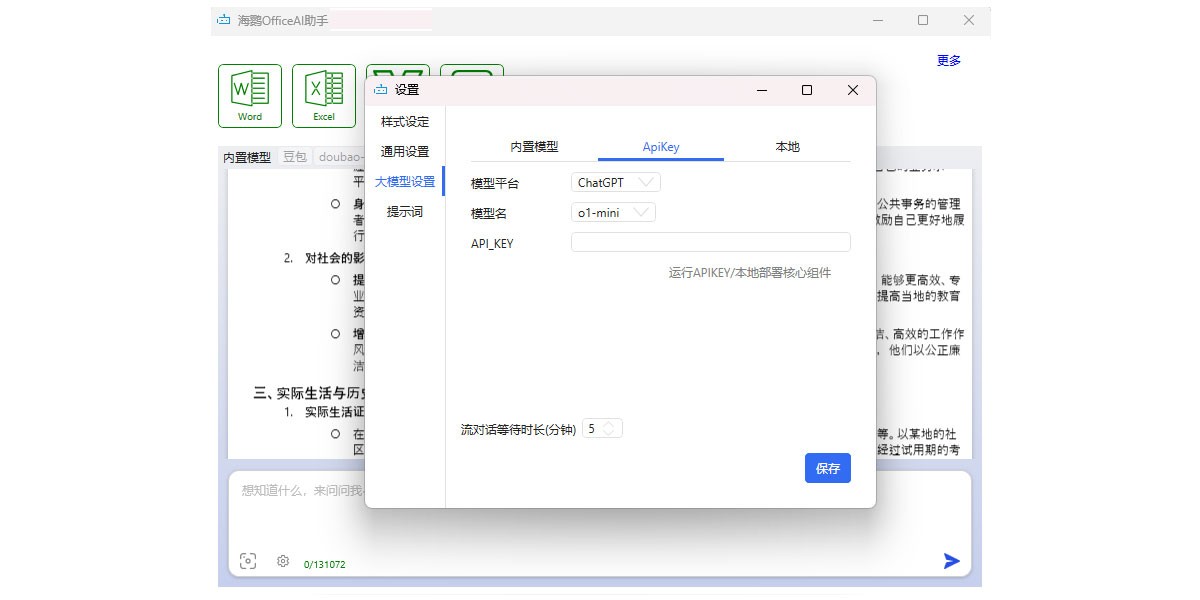Open settings via the gear icon

(x=283, y=561)
